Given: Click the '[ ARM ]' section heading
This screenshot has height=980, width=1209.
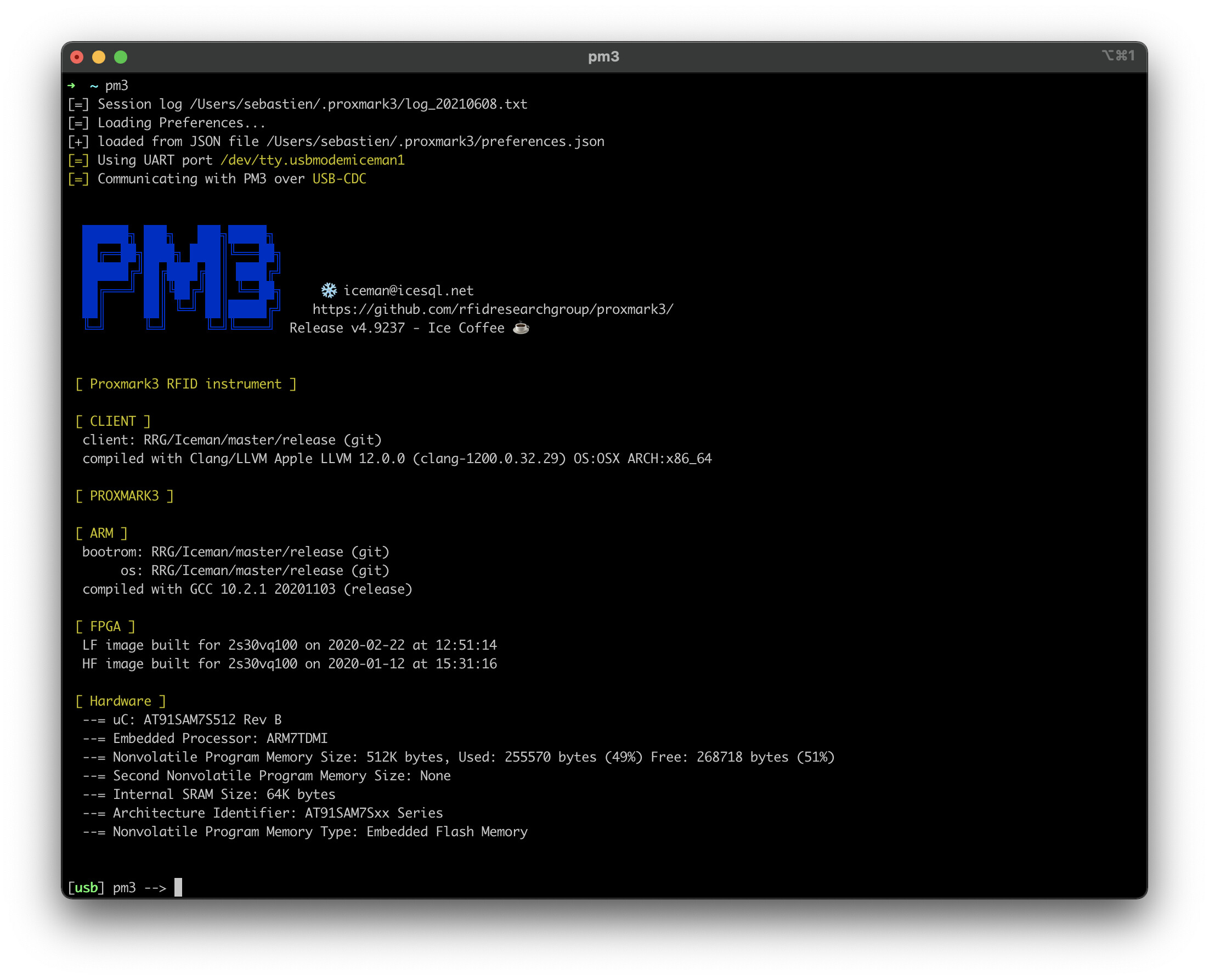Looking at the screenshot, I should point(101,533).
